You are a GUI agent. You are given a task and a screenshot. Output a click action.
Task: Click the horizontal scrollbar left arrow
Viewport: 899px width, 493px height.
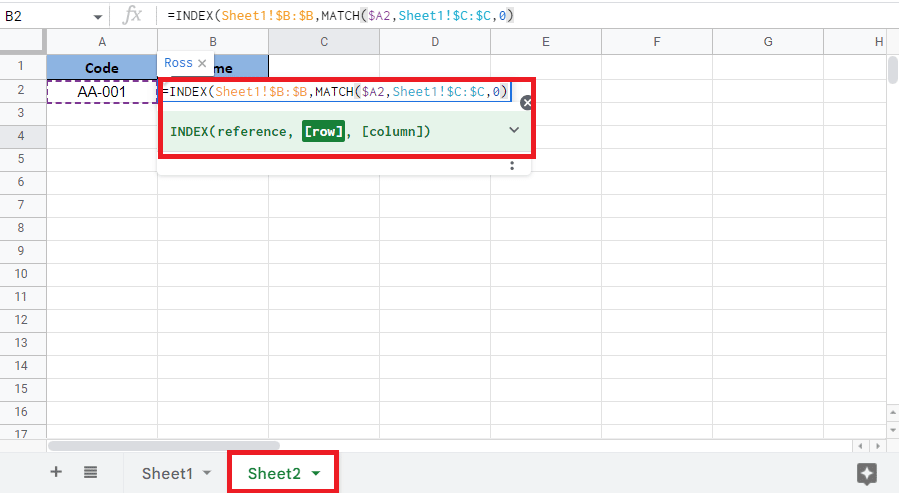(x=858, y=445)
